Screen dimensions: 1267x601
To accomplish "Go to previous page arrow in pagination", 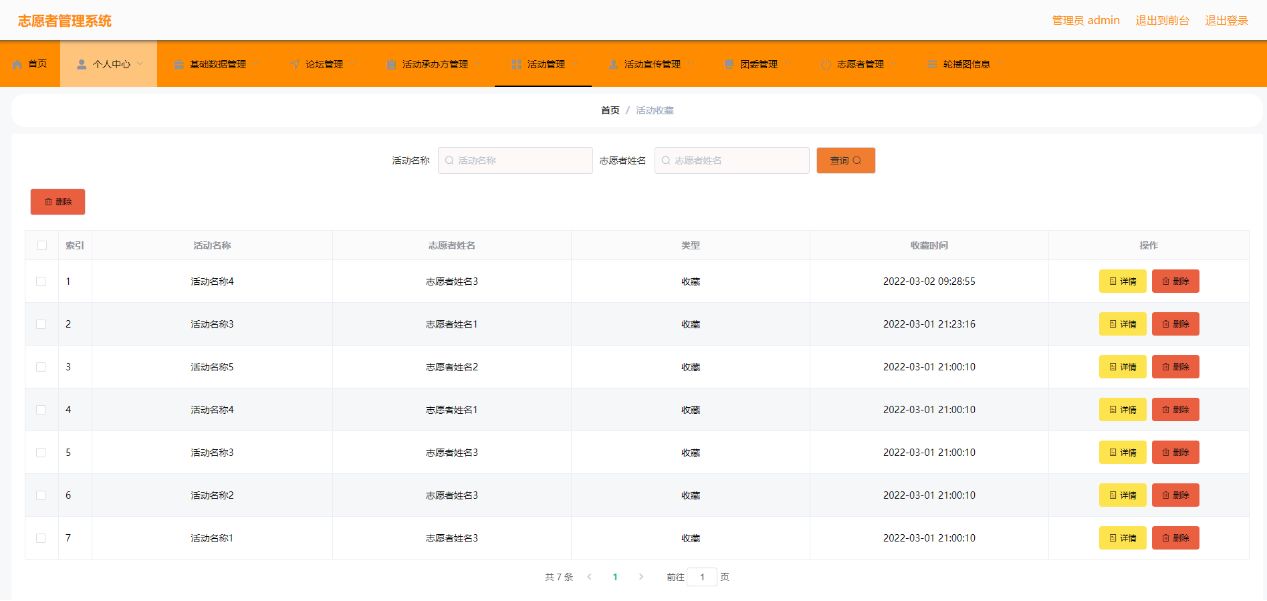I will [x=589, y=577].
